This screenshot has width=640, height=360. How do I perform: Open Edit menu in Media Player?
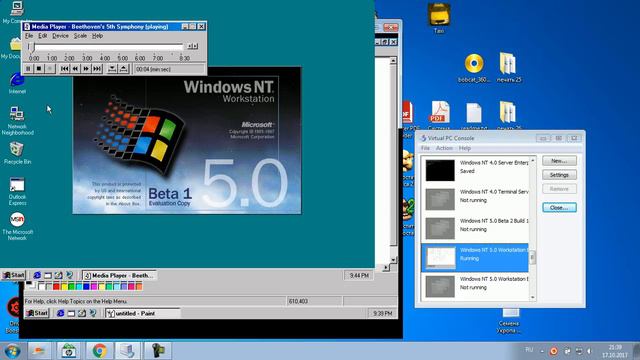tap(42, 36)
